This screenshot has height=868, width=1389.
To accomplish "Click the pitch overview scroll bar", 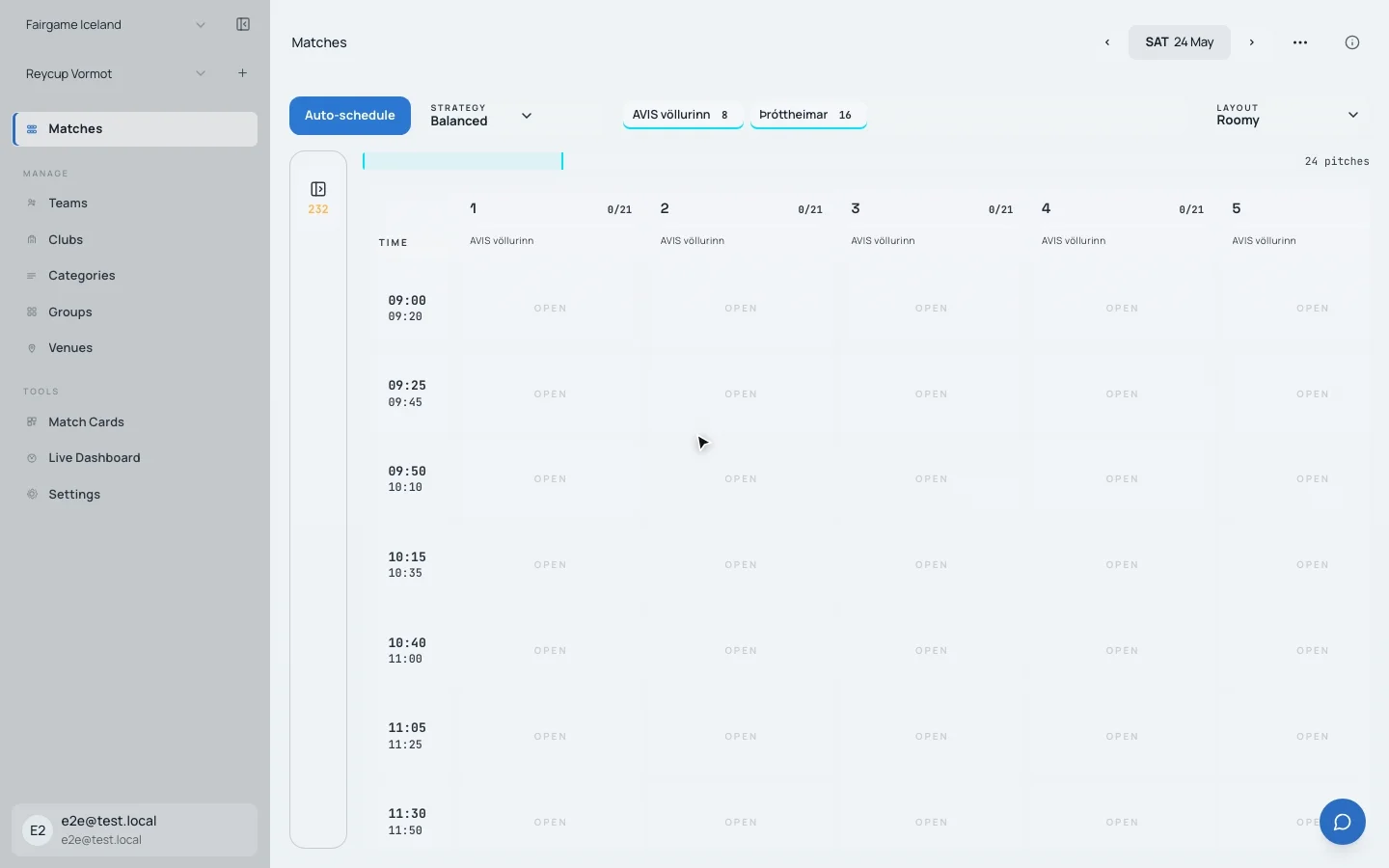I will click(x=463, y=161).
